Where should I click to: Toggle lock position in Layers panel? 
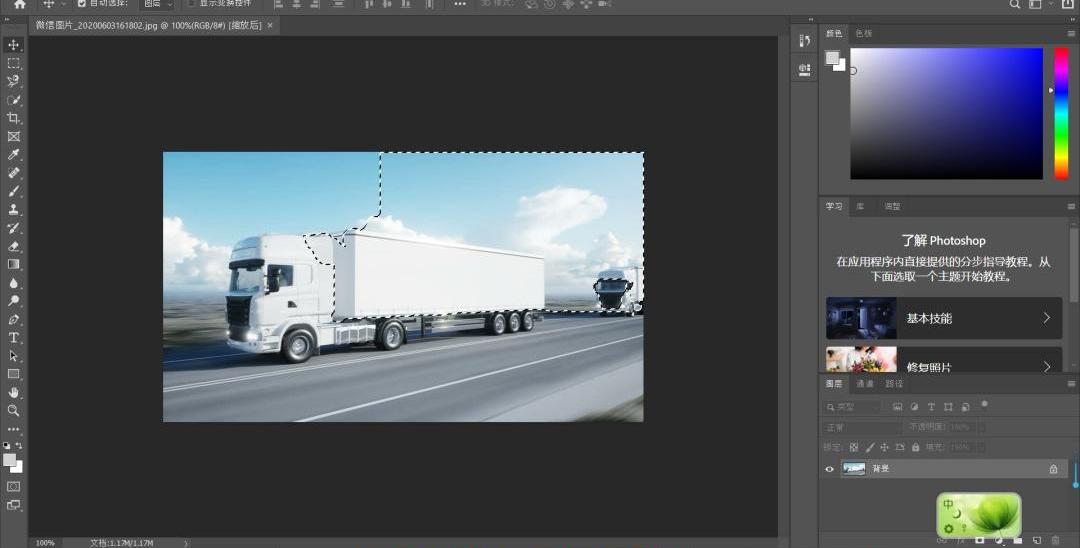(x=884, y=447)
